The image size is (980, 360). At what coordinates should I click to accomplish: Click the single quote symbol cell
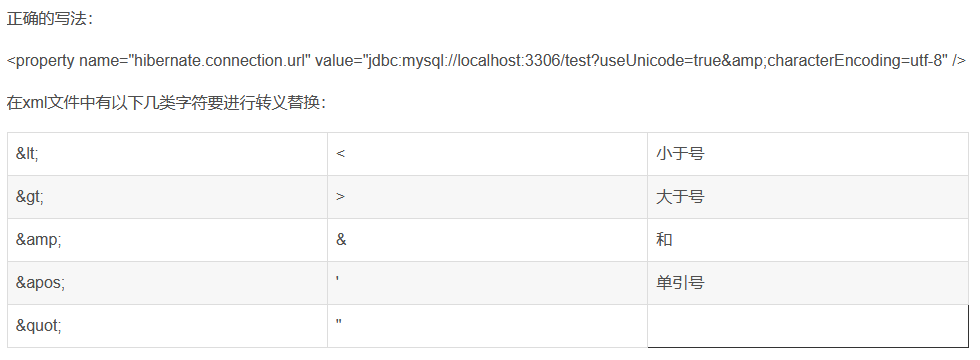tap(488, 283)
